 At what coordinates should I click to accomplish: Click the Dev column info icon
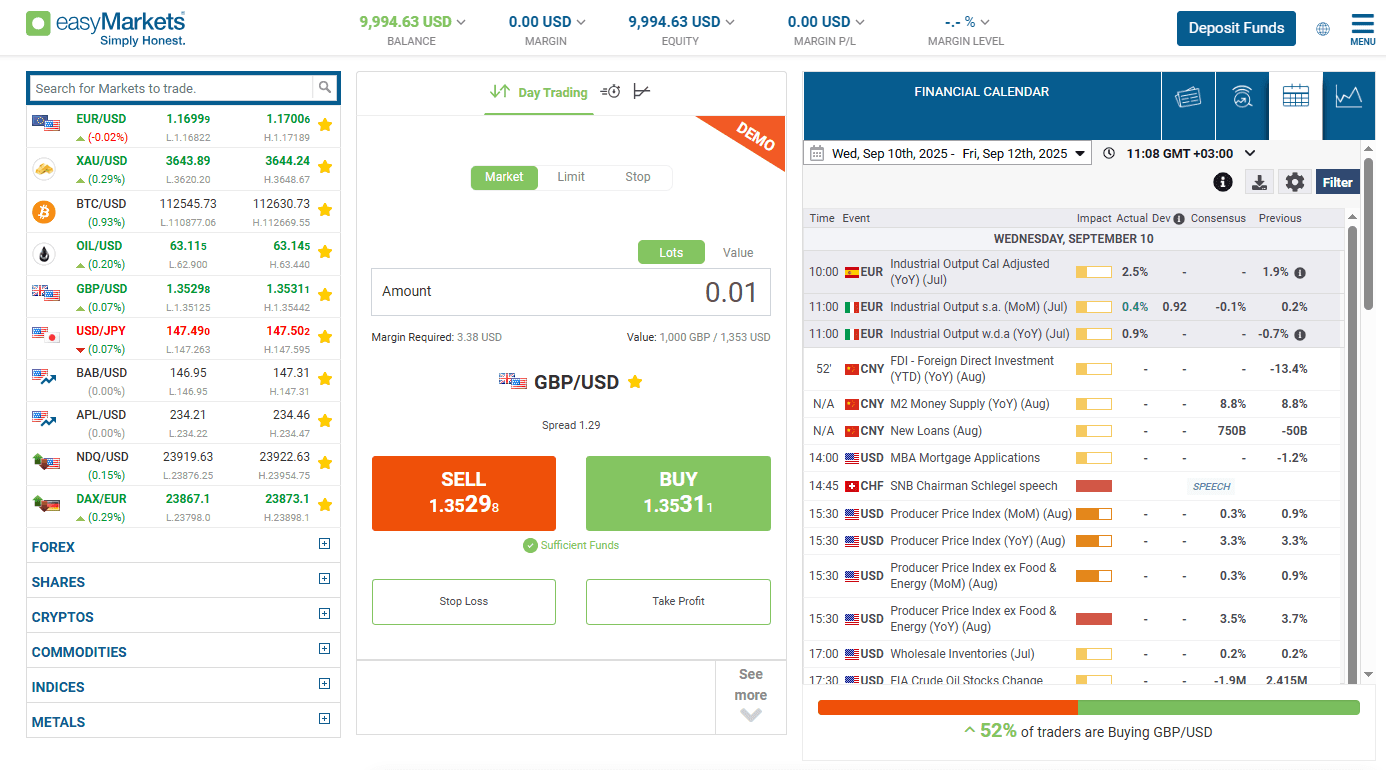point(1179,219)
